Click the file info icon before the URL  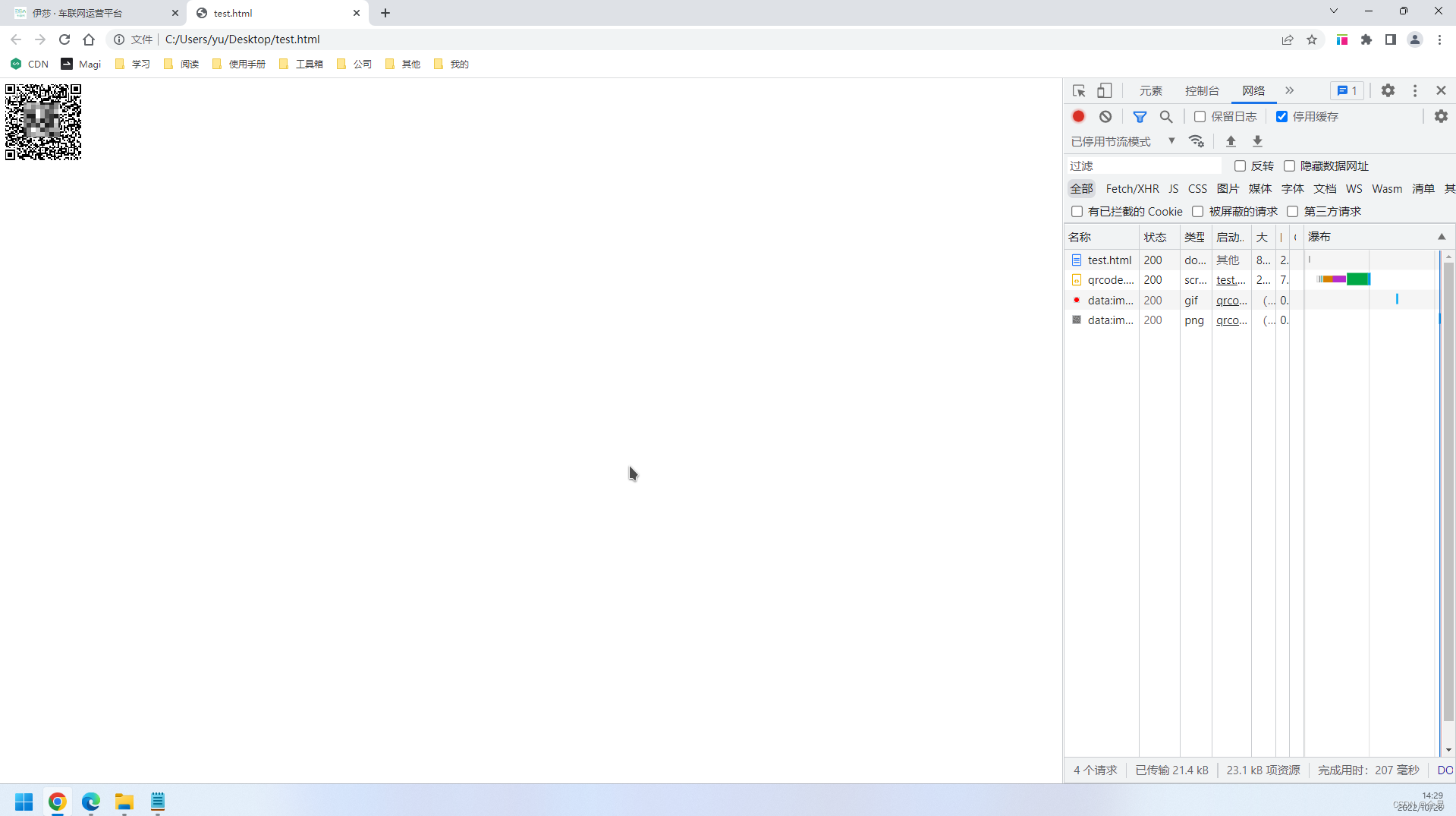tap(119, 39)
